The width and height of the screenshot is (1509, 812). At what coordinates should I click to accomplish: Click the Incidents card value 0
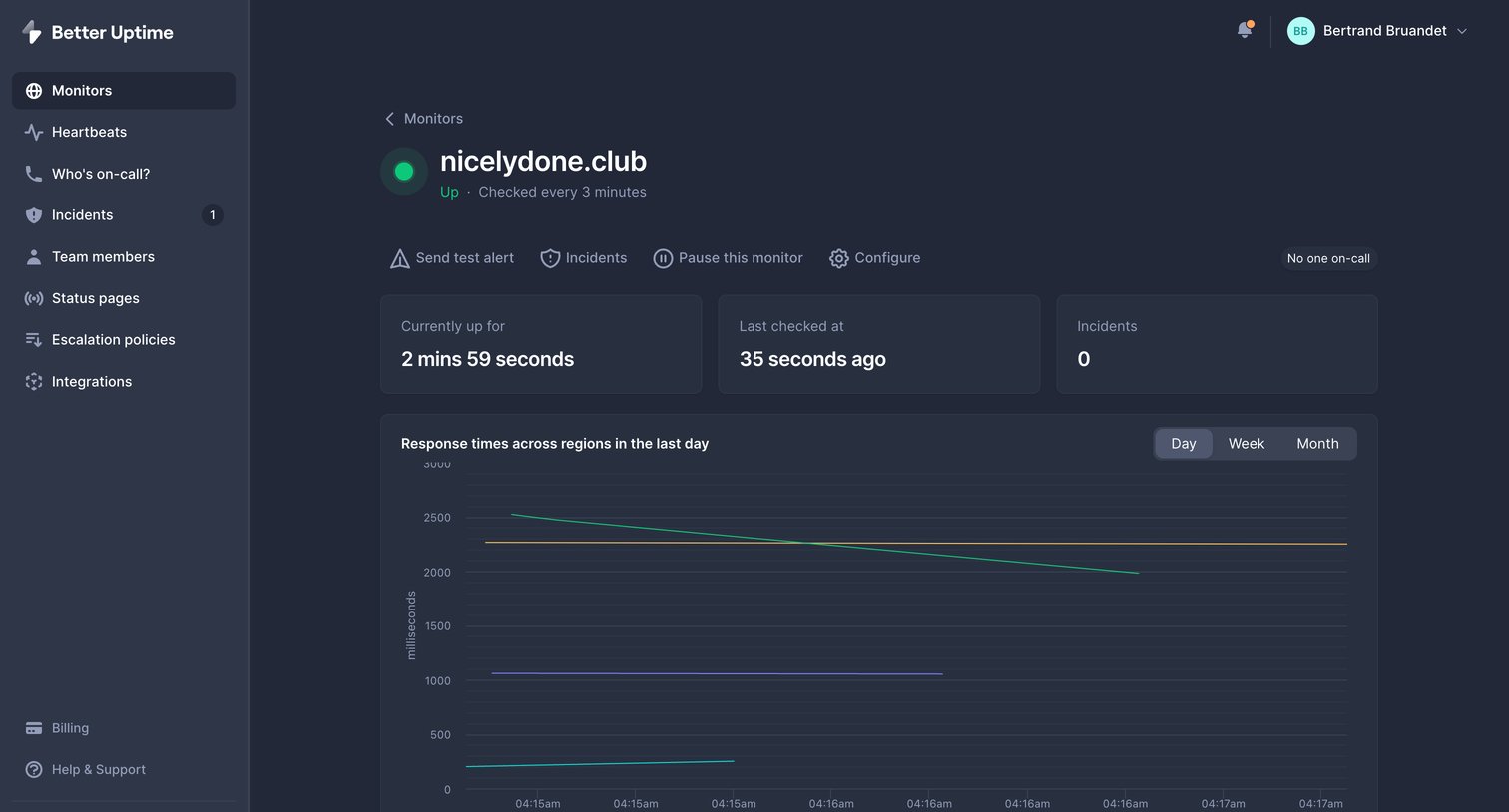point(1084,359)
